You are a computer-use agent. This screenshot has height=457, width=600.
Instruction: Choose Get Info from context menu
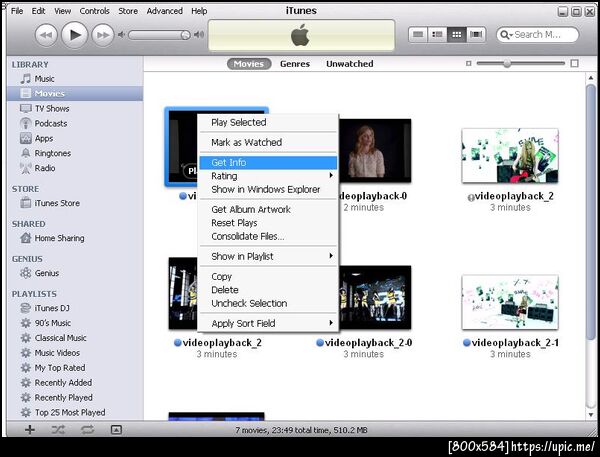click(x=268, y=163)
